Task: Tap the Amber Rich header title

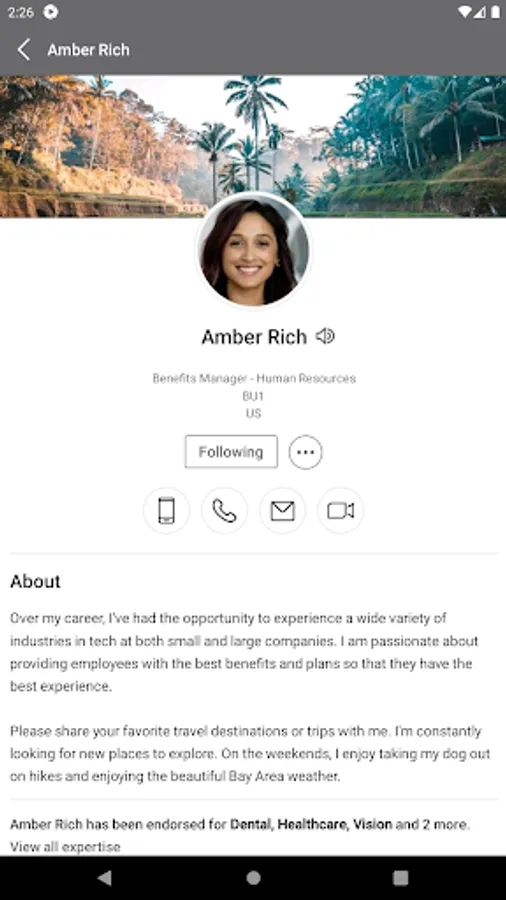Action: pyautogui.click(x=88, y=50)
